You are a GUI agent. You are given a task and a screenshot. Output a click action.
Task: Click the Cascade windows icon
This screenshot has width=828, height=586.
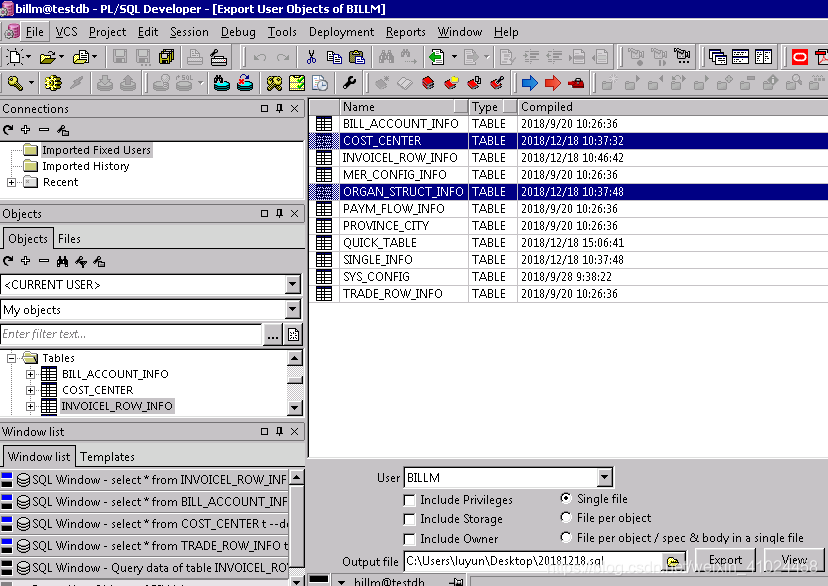(718, 56)
